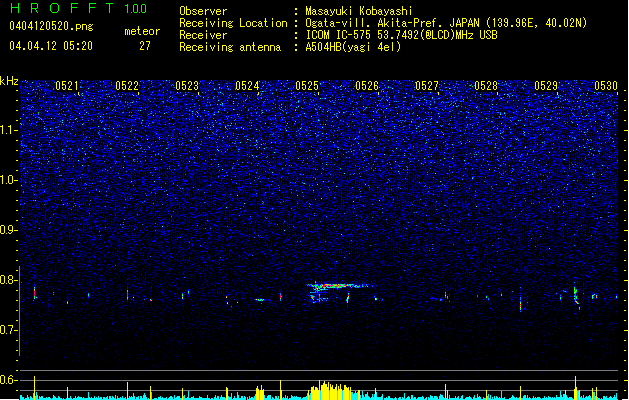Viewport: 629px width, 400px height.
Task: Click the HROFFT 1.0.0 title text
Action: (78, 8)
